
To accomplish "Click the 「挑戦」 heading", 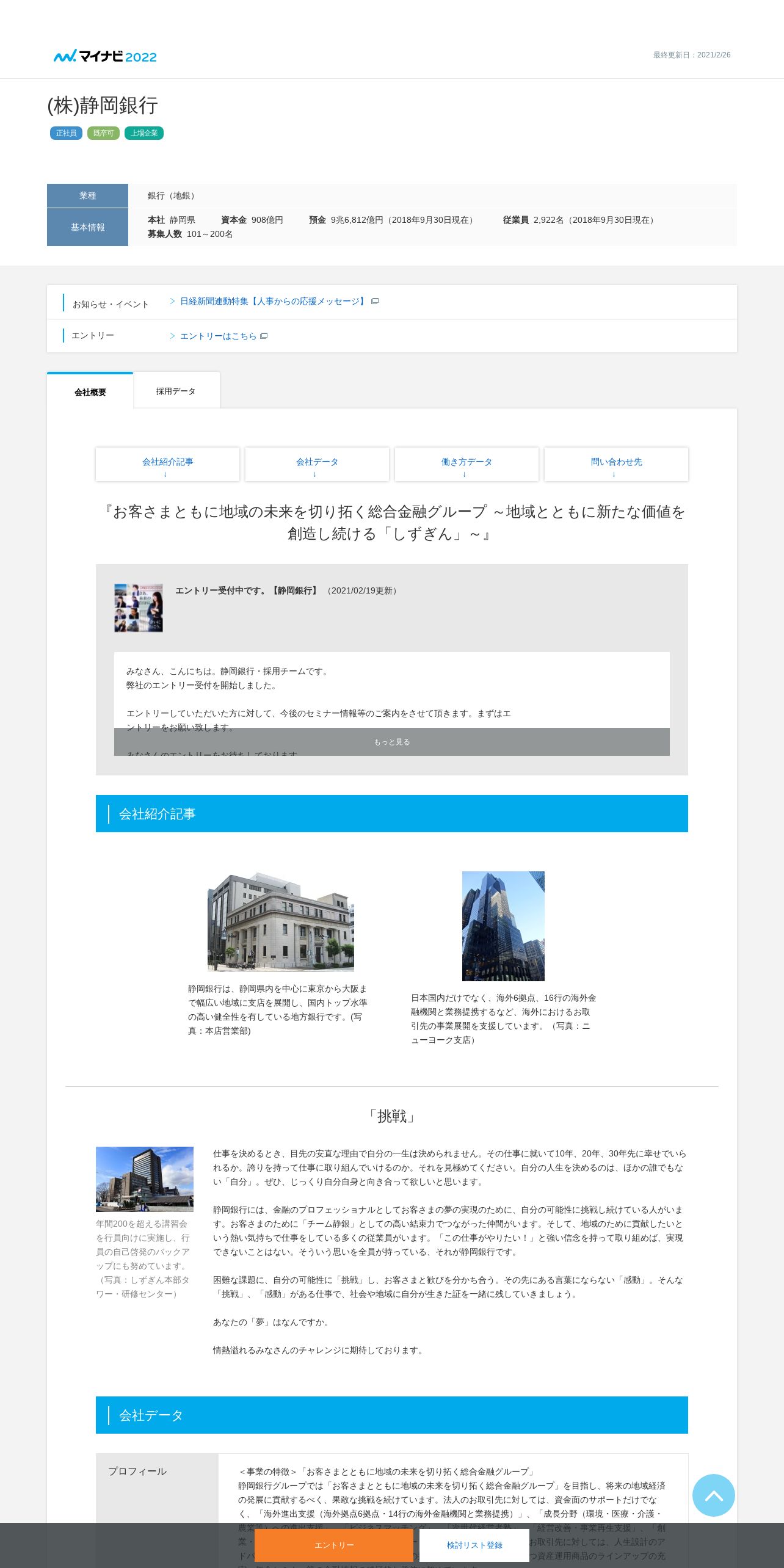I will (392, 1117).
